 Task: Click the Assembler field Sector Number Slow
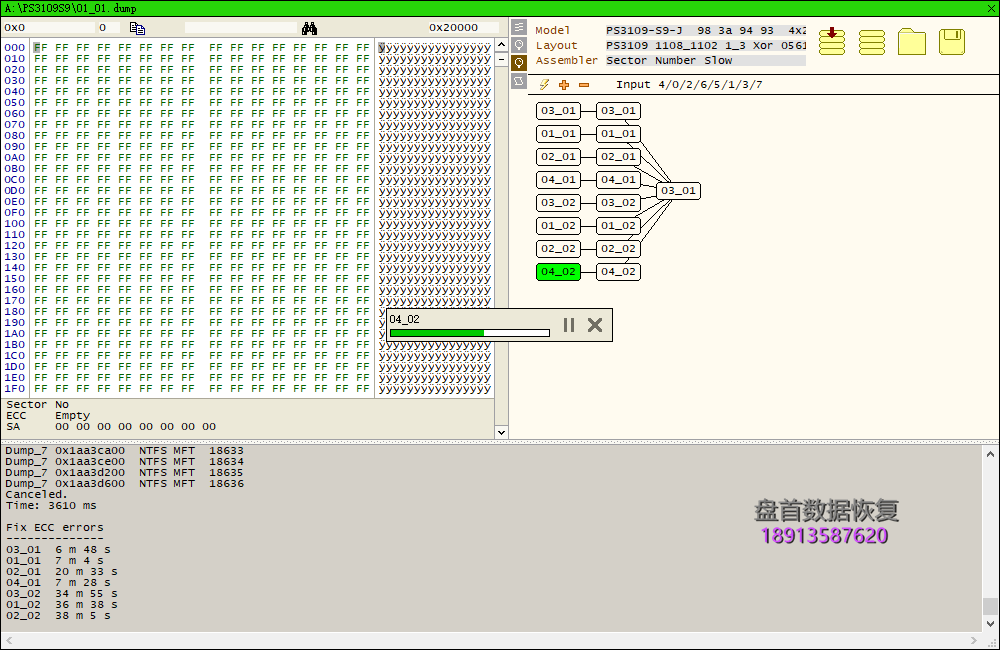[705, 60]
